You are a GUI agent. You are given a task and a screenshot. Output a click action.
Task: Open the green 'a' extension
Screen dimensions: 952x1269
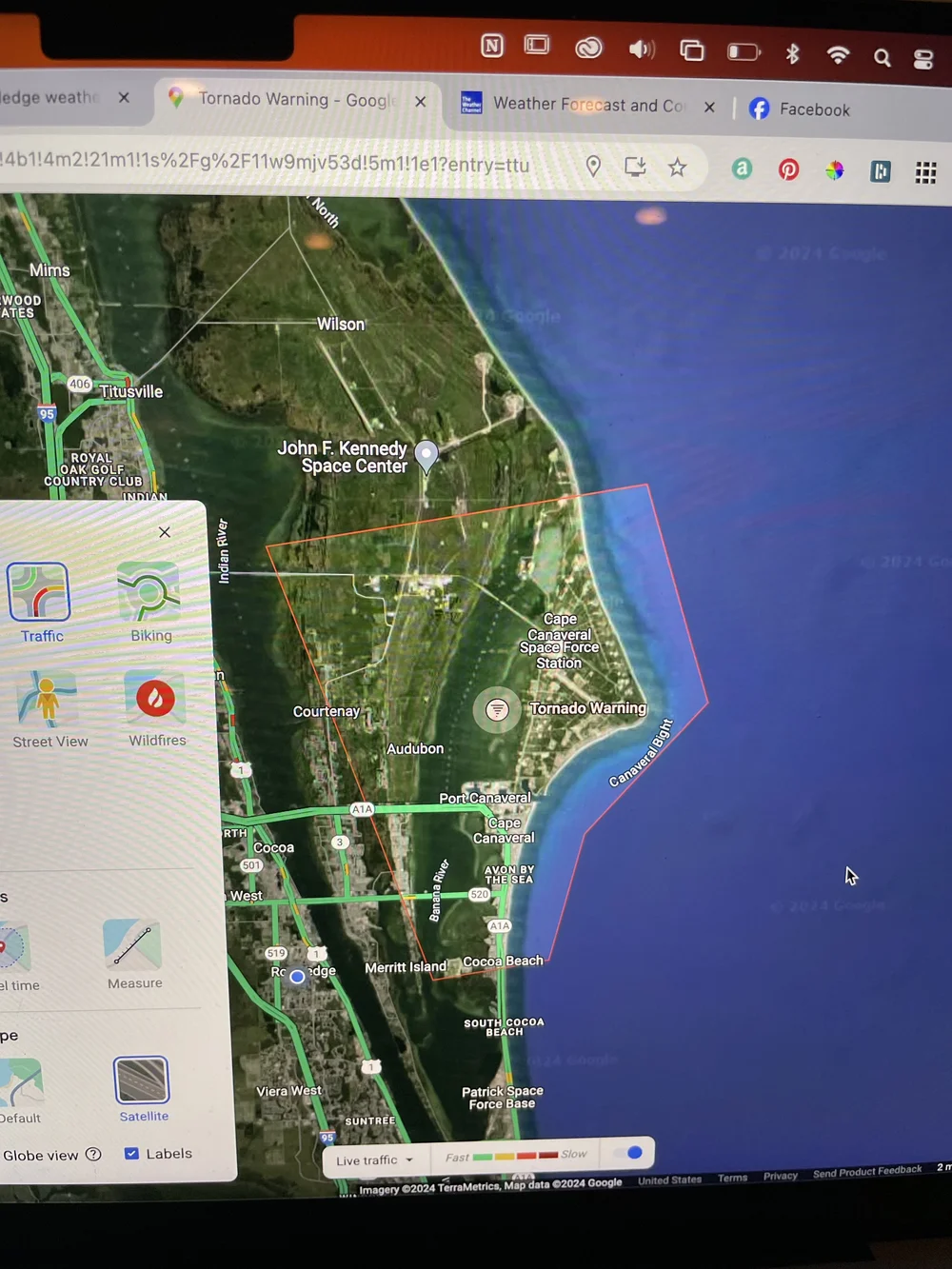742,169
